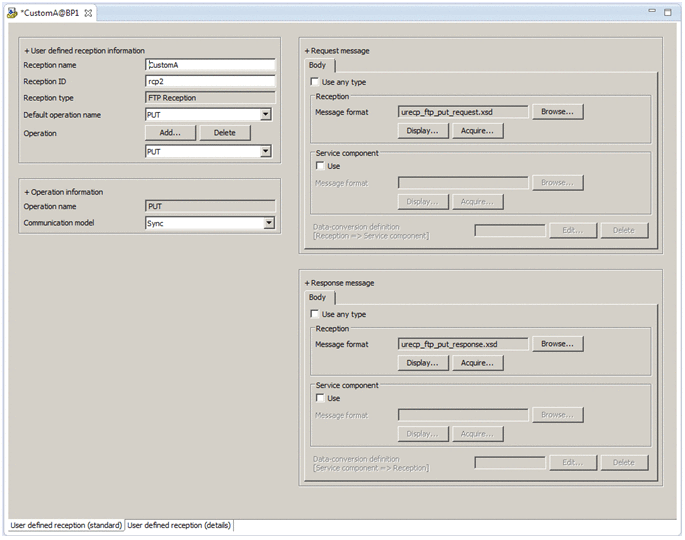Screen dimensions: 685x540
Task: Check 'Use' for Request service component
Action: click(321, 166)
